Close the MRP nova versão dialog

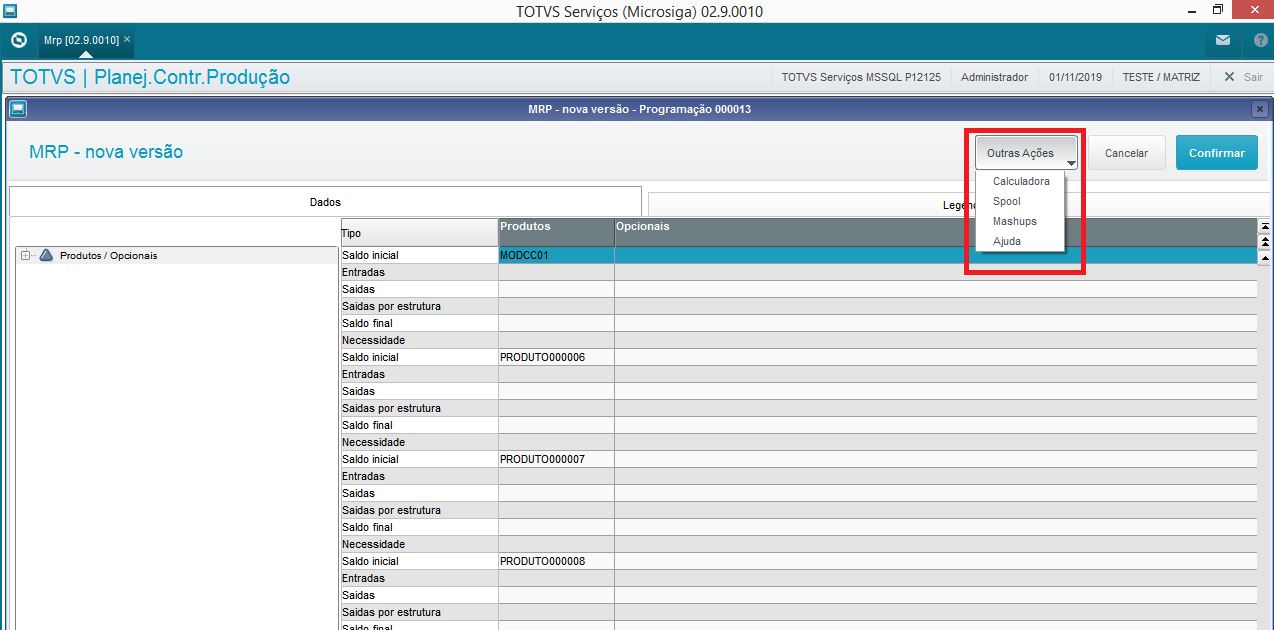pos(1260,109)
